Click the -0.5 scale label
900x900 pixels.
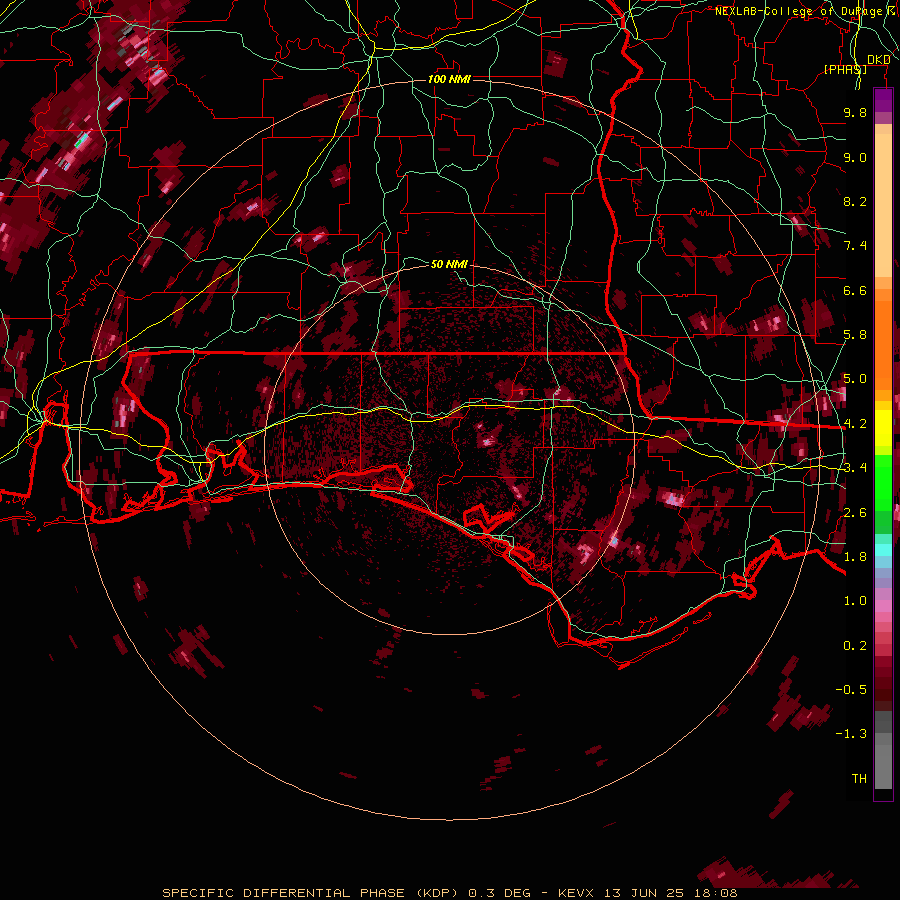pyautogui.click(x=851, y=690)
